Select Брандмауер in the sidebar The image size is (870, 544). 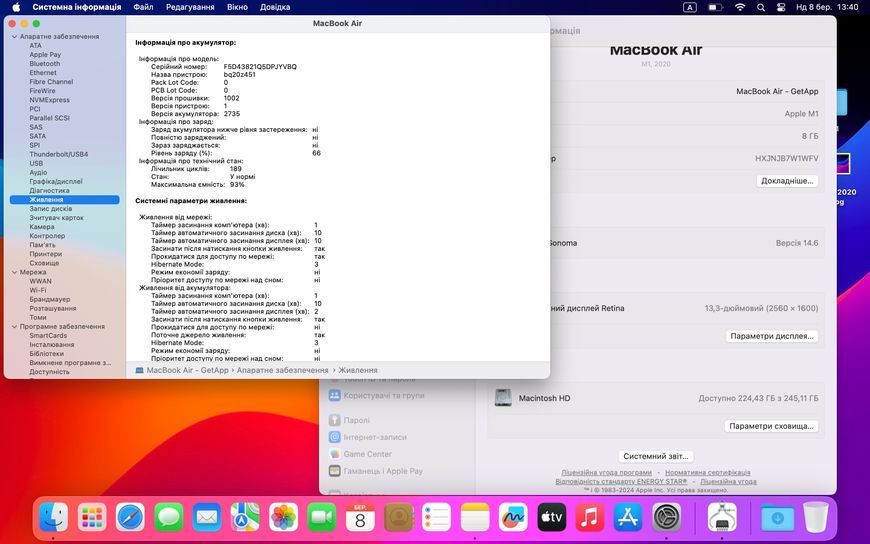coord(50,299)
